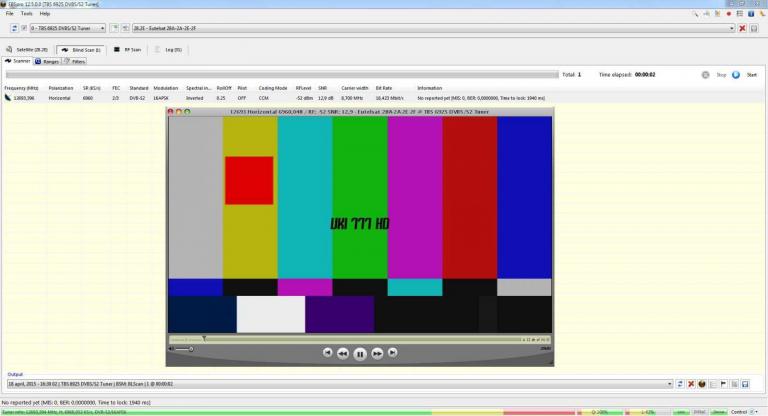Click the RF Scan button
This screenshot has width=768, height=416.
[x=127, y=48]
